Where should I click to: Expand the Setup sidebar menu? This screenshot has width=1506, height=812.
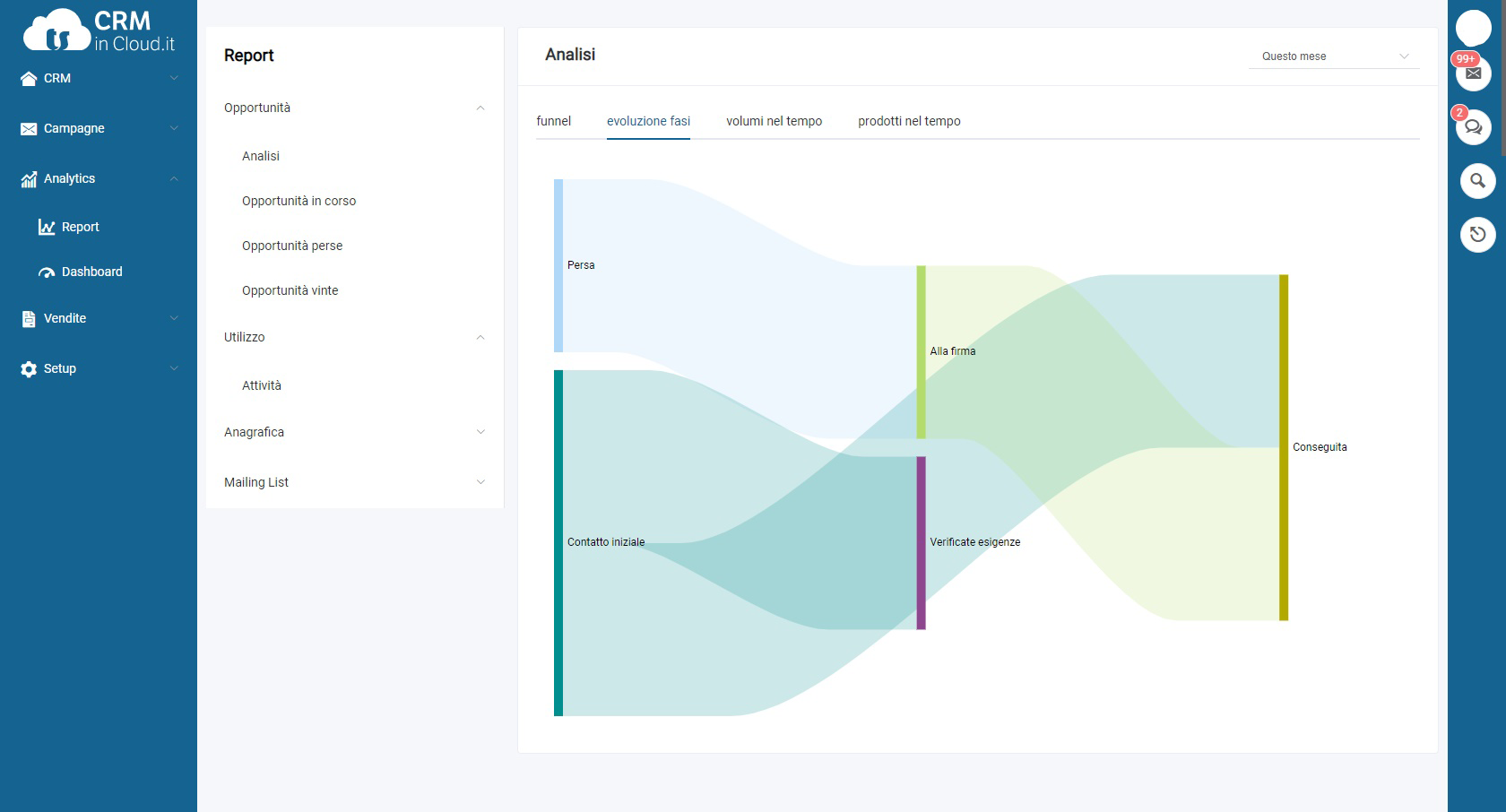(99, 368)
